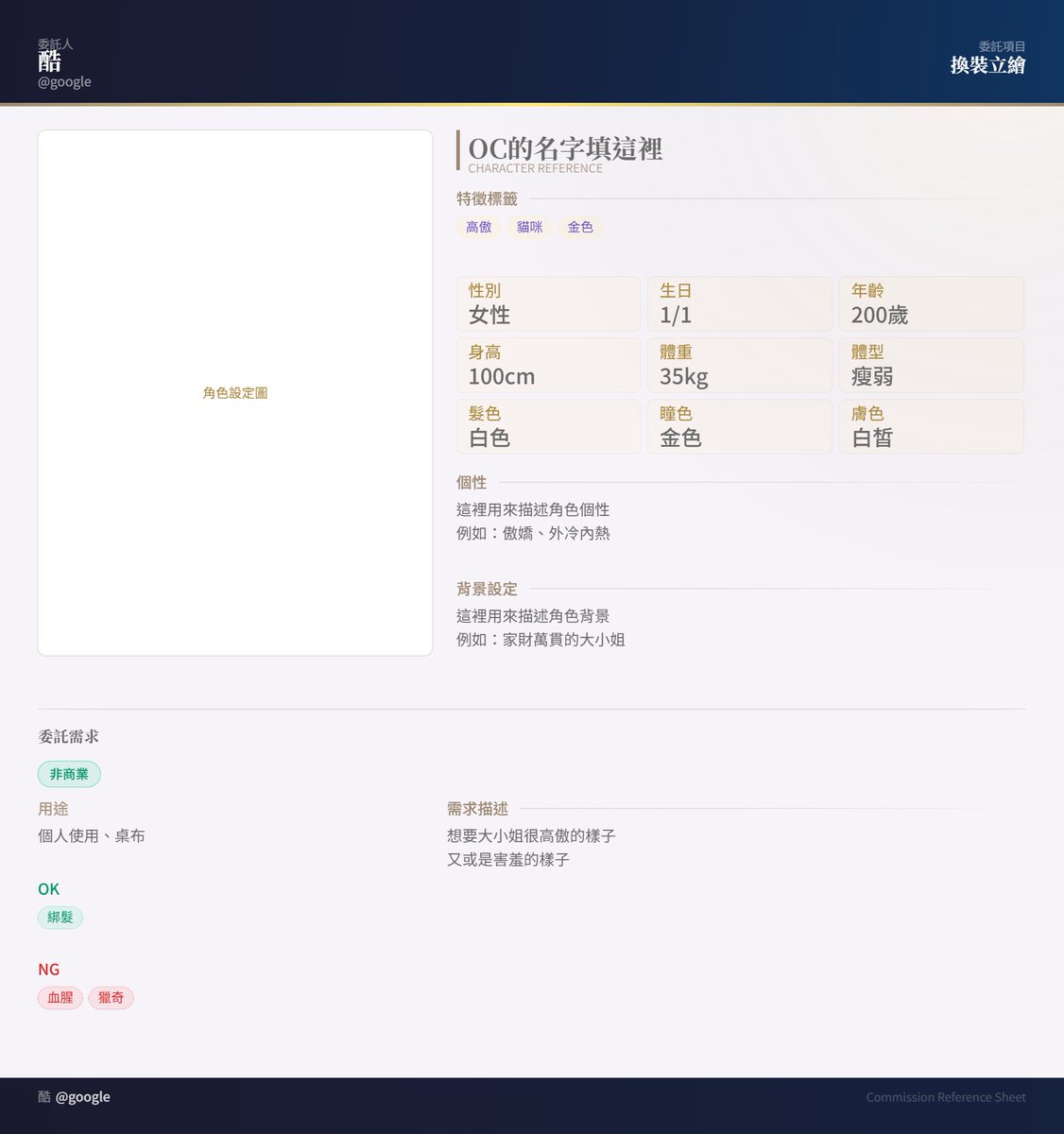The width and height of the screenshot is (1064, 1134).
Task: Click the CHARACTER REFERENCE subtitle
Action: (x=535, y=169)
